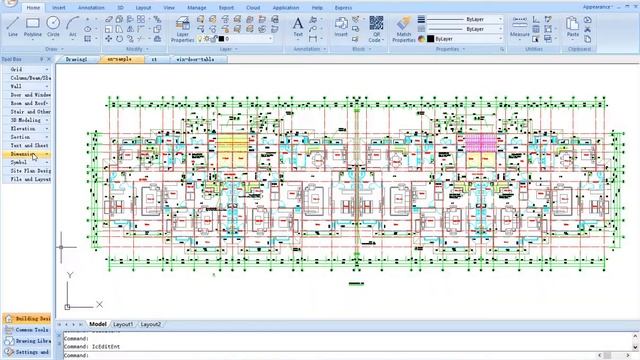The width and height of the screenshot is (640, 360).
Task: Open the Elevation tool box category
Action: tap(27, 129)
